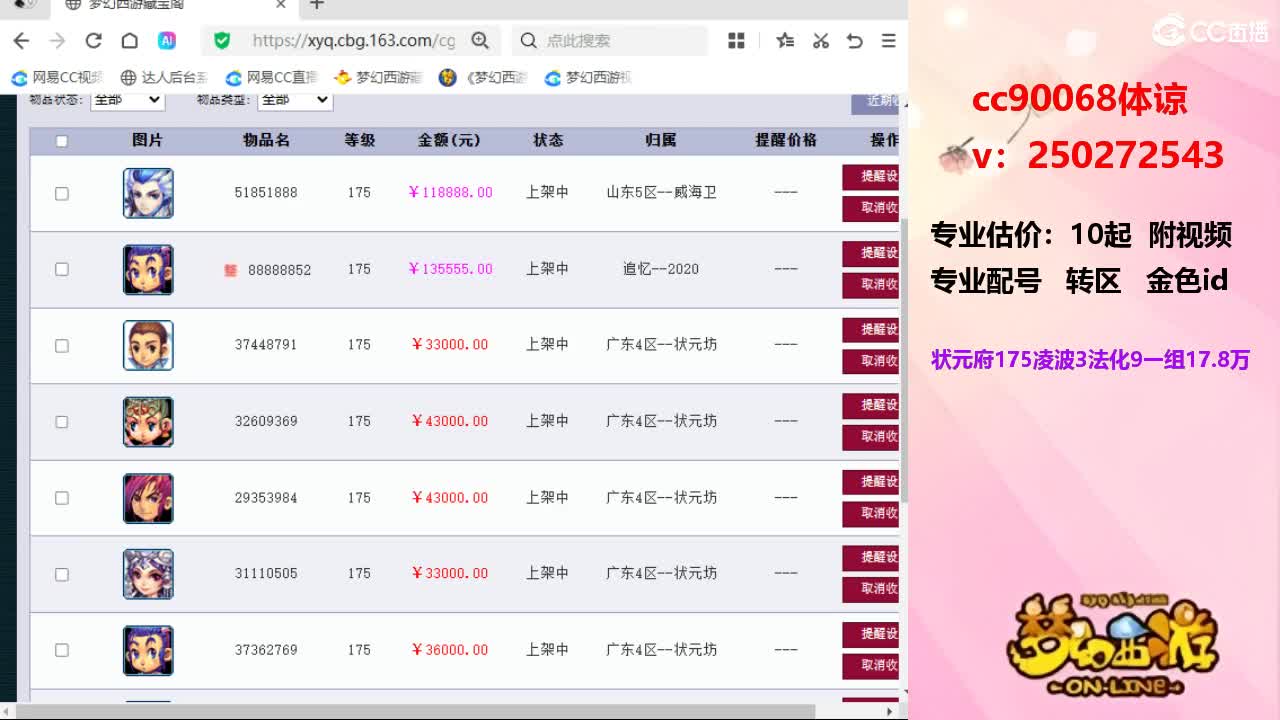Image resolution: width=1280 pixels, height=720 pixels.
Task: Check the box for item 37362769
Action: click(x=61, y=650)
